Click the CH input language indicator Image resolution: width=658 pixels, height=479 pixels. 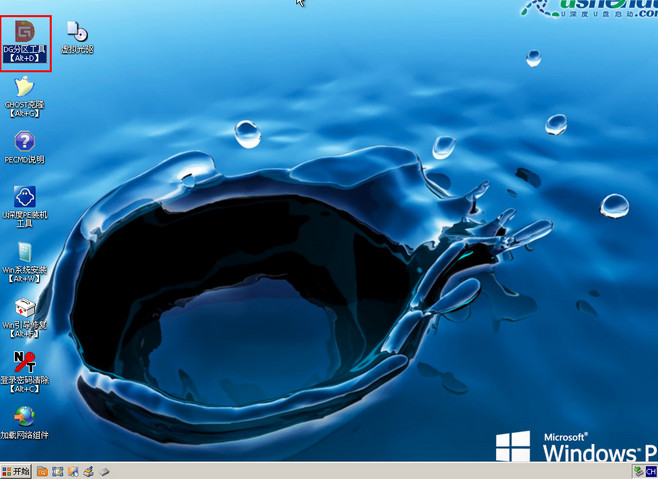(651, 472)
